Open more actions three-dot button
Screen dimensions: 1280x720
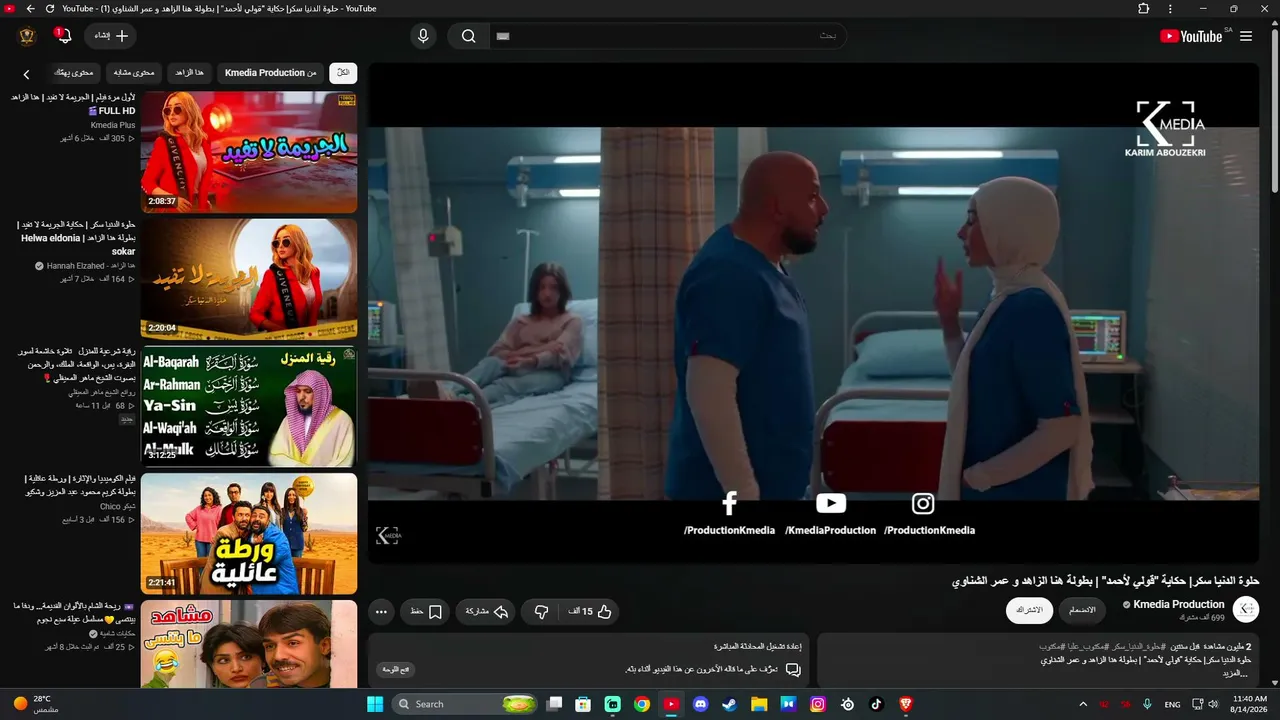tap(381, 611)
